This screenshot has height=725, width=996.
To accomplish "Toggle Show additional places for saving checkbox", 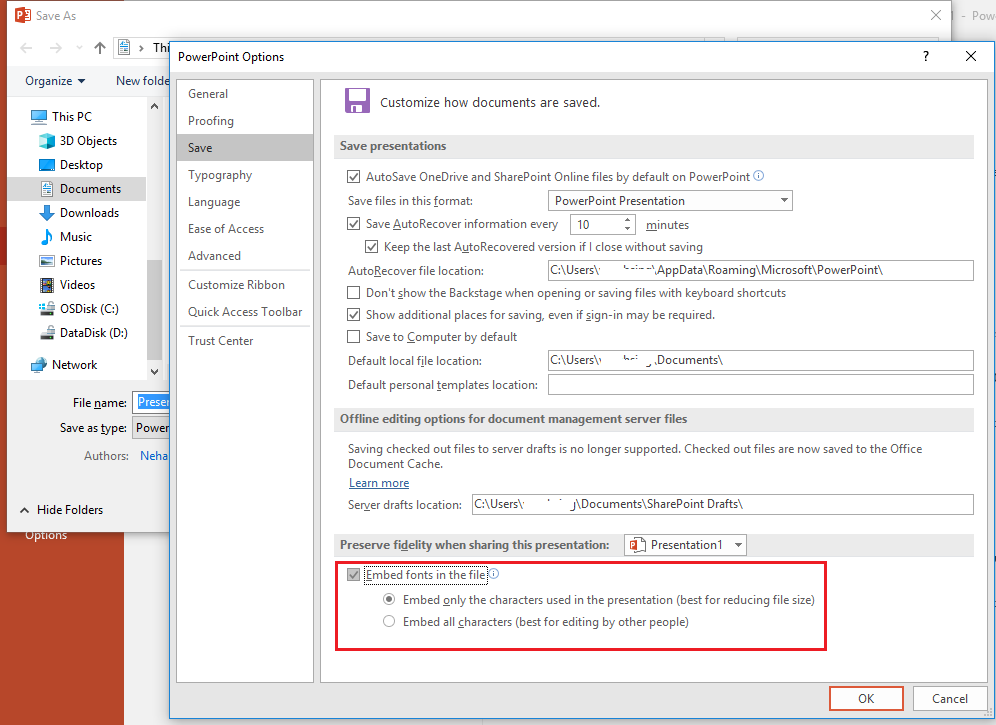I will click(354, 315).
